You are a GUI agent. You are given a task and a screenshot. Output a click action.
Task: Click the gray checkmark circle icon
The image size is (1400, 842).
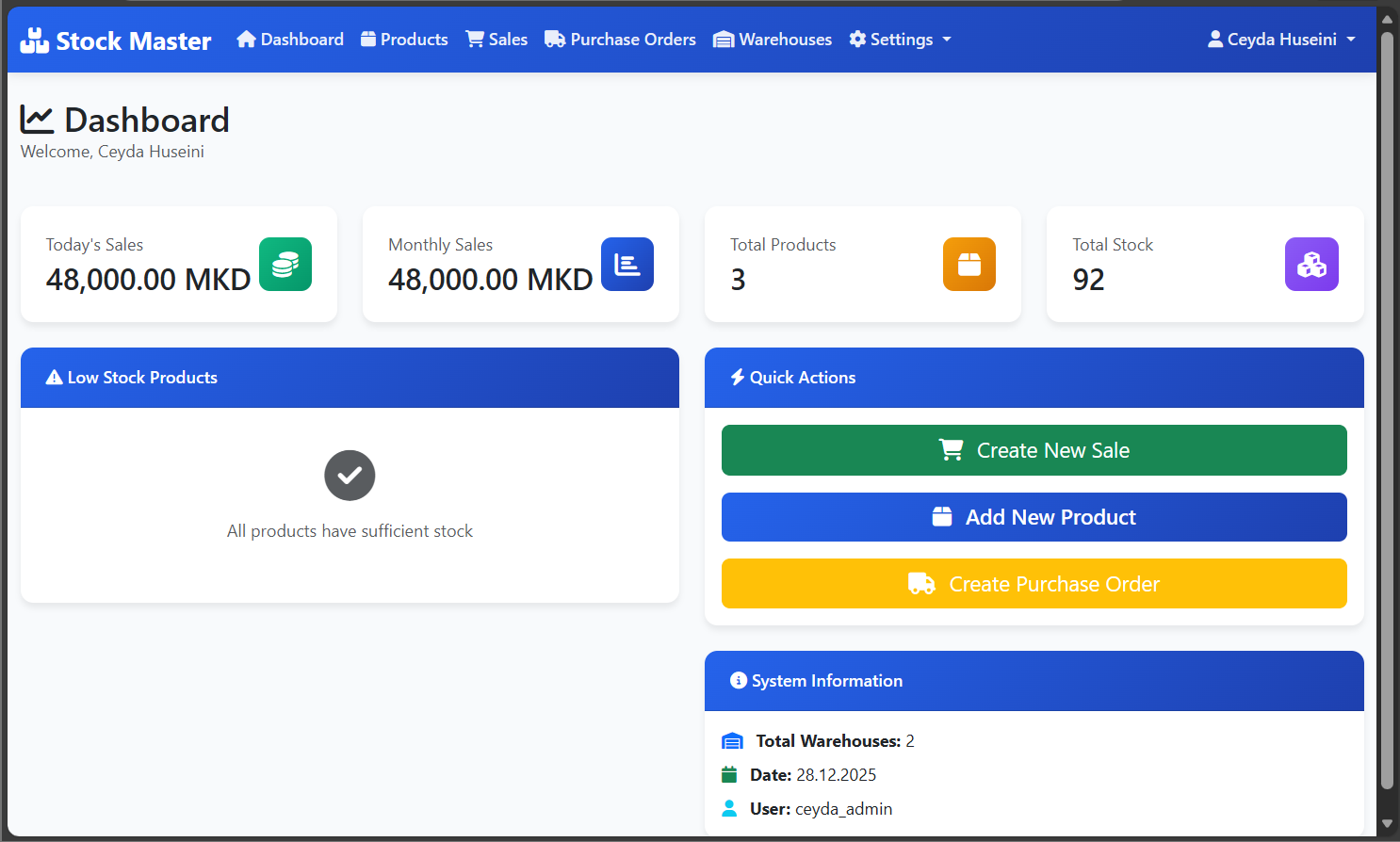click(x=350, y=476)
